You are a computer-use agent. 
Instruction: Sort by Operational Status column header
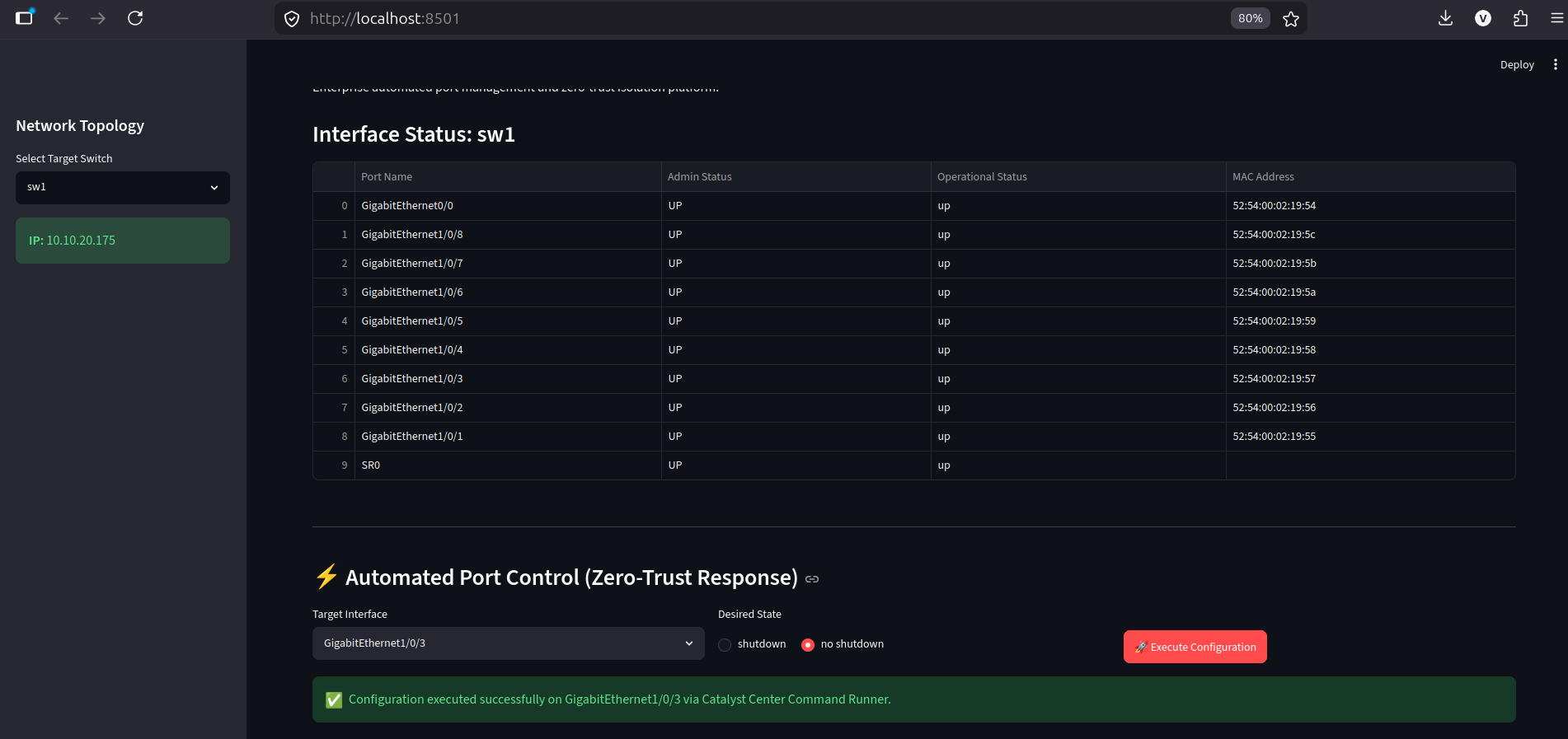click(1078, 177)
